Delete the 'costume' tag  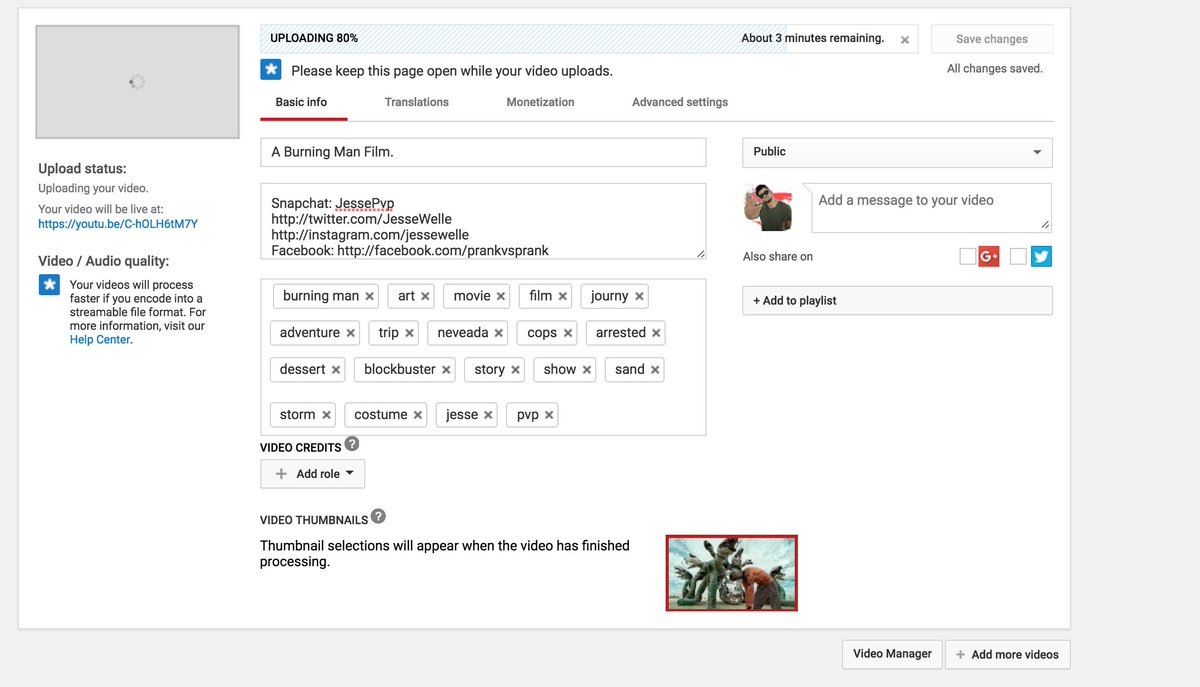click(418, 415)
